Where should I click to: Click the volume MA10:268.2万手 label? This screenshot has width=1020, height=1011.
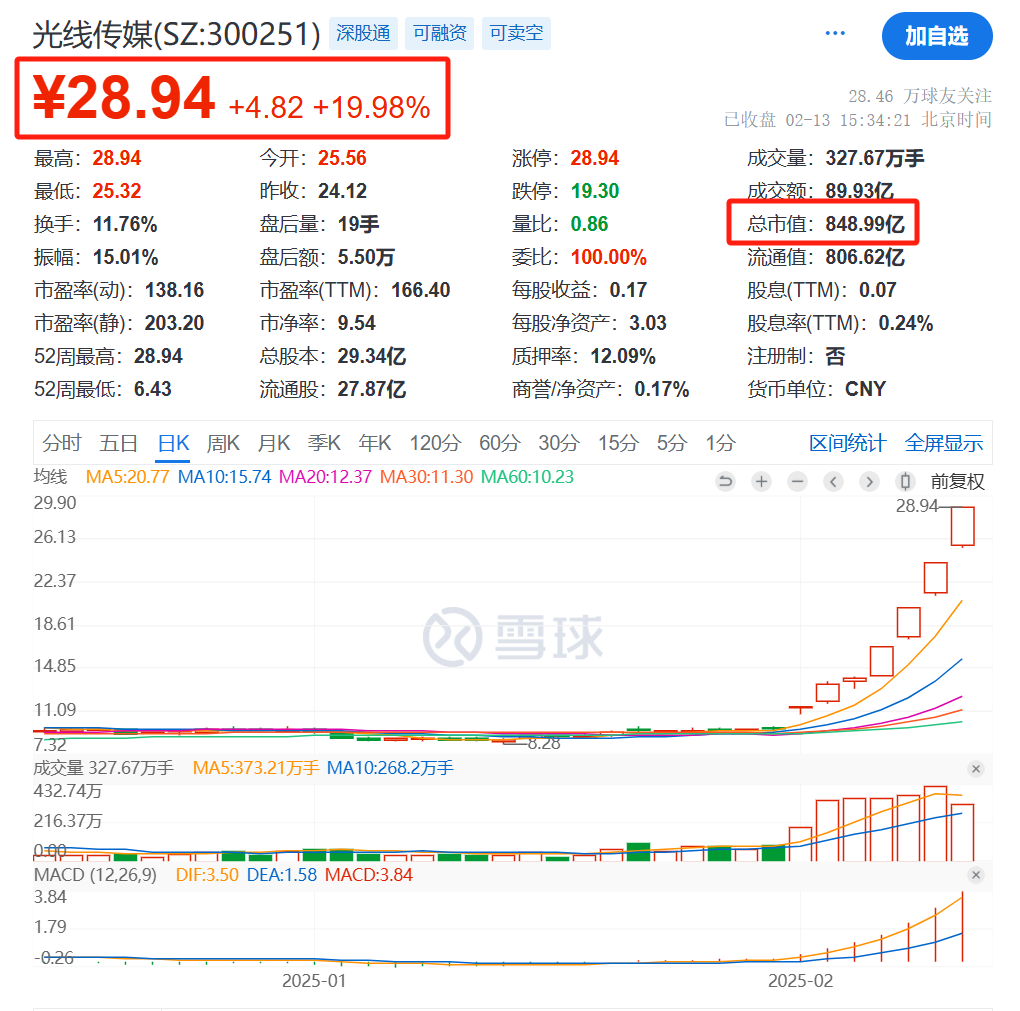[x=390, y=768]
